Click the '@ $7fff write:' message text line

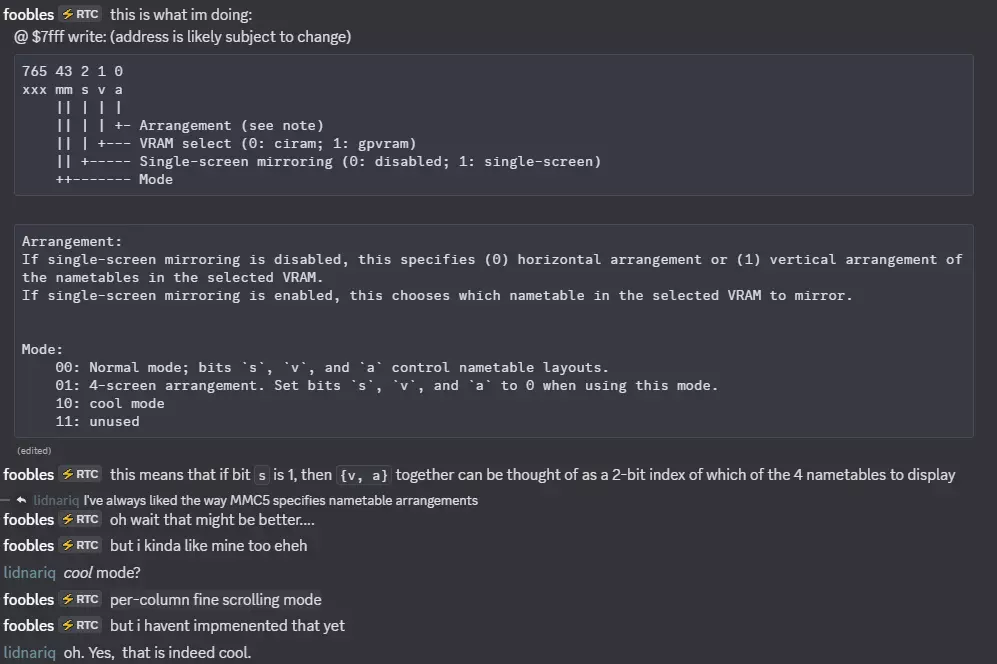[x=182, y=37]
